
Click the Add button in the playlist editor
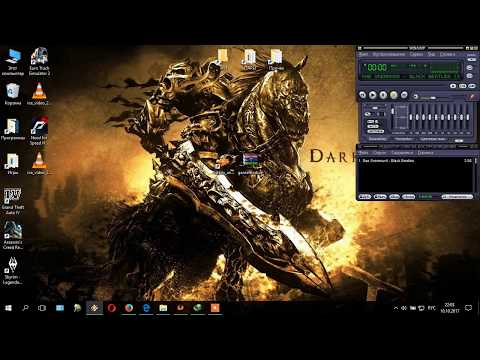point(365,197)
